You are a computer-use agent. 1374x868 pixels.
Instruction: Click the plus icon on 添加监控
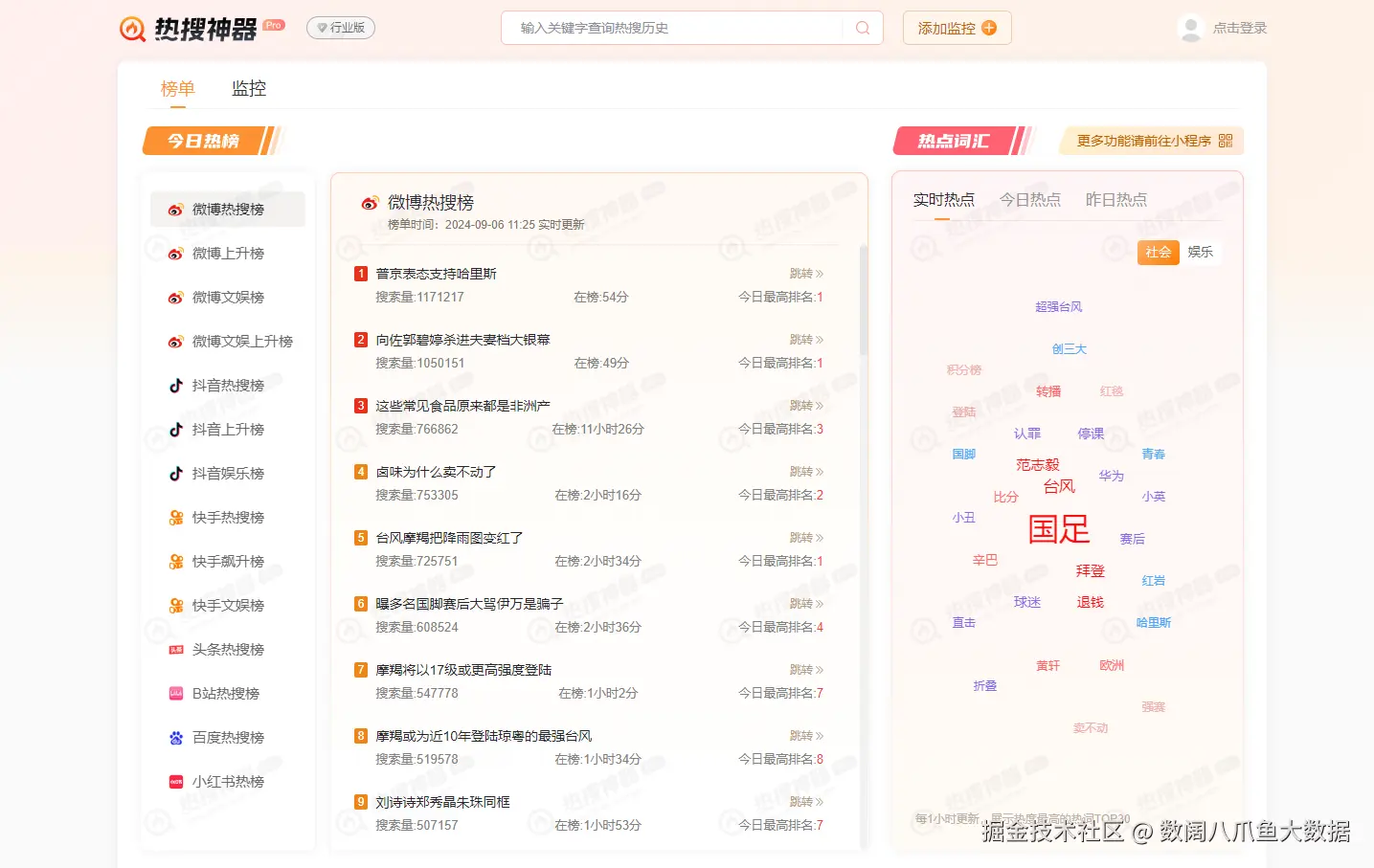[989, 28]
